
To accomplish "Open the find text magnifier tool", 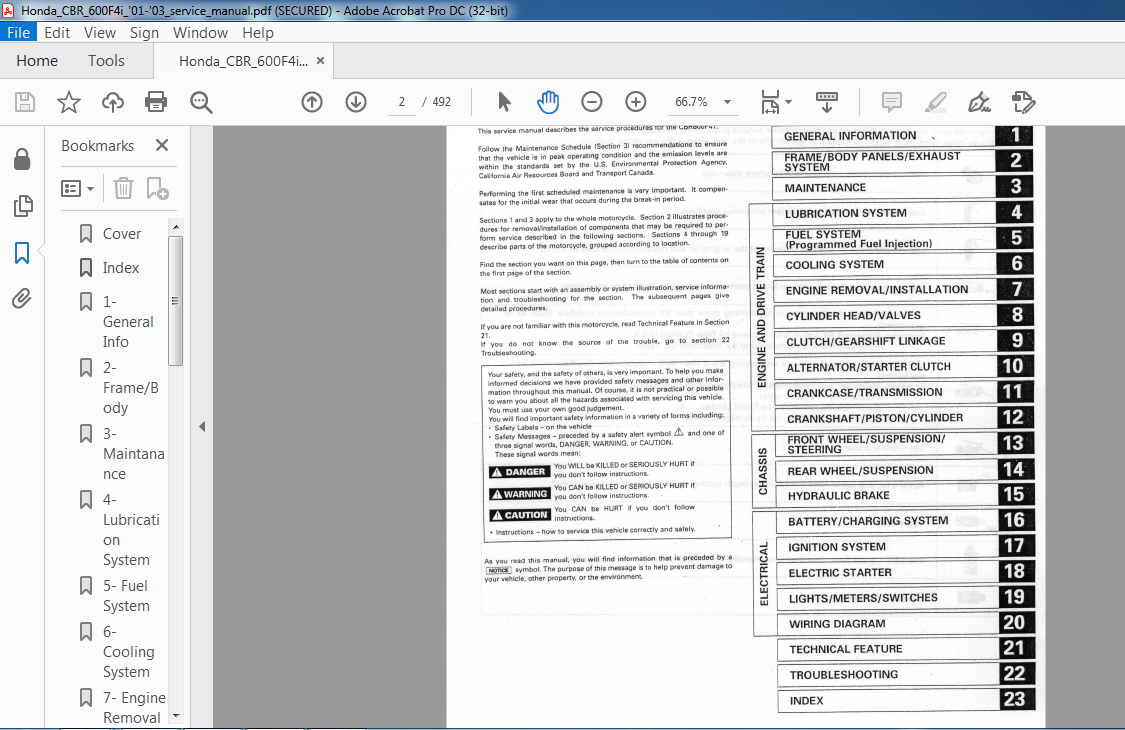I will point(201,103).
